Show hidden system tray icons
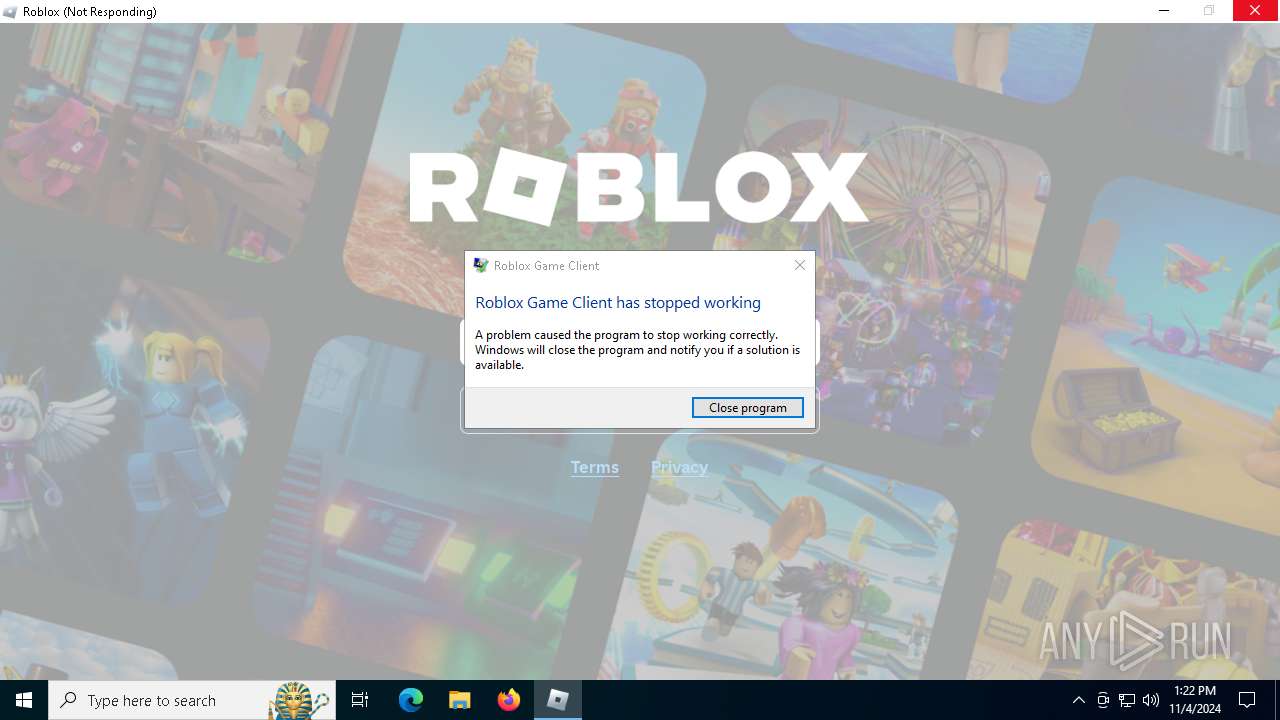Screen dimensions: 1280x720 pyautogui.click(x=1078, y=700)
